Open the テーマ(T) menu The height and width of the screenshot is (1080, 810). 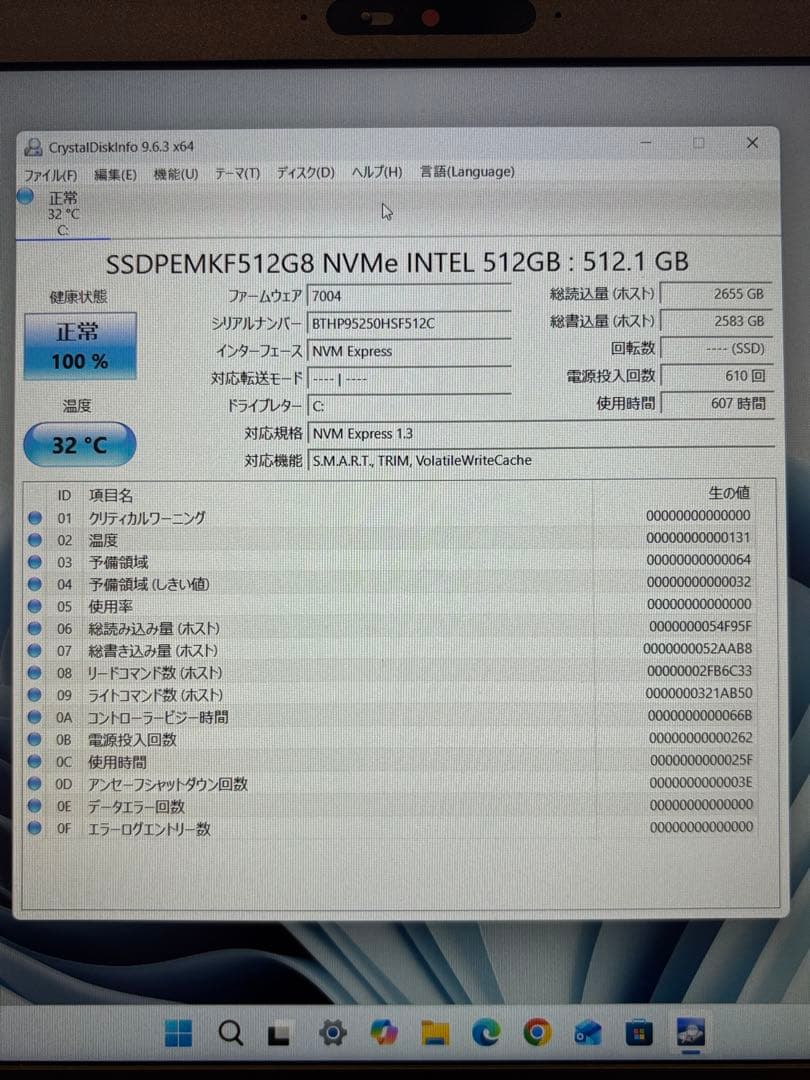click(x=237, y=173)
